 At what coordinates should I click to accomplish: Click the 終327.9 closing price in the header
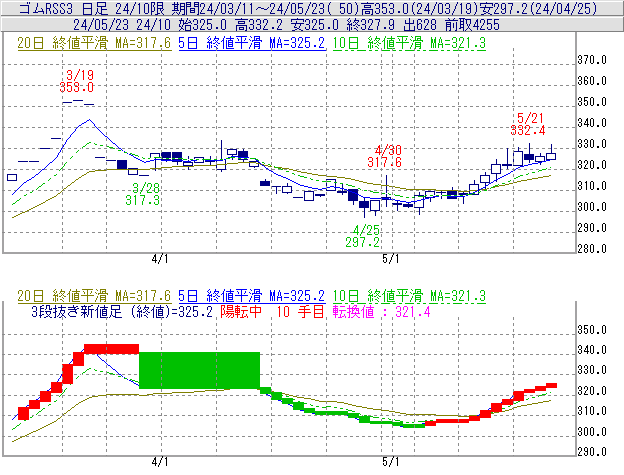(371, 25)
